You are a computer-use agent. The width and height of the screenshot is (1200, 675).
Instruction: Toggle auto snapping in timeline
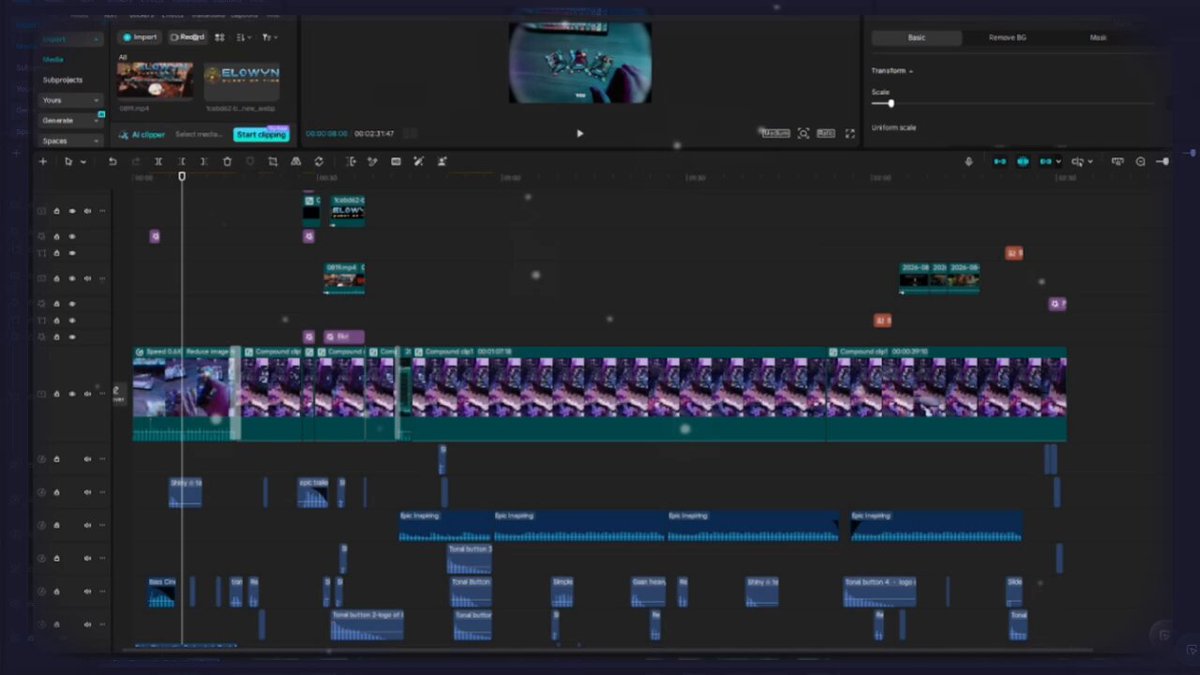[1023, 161]
